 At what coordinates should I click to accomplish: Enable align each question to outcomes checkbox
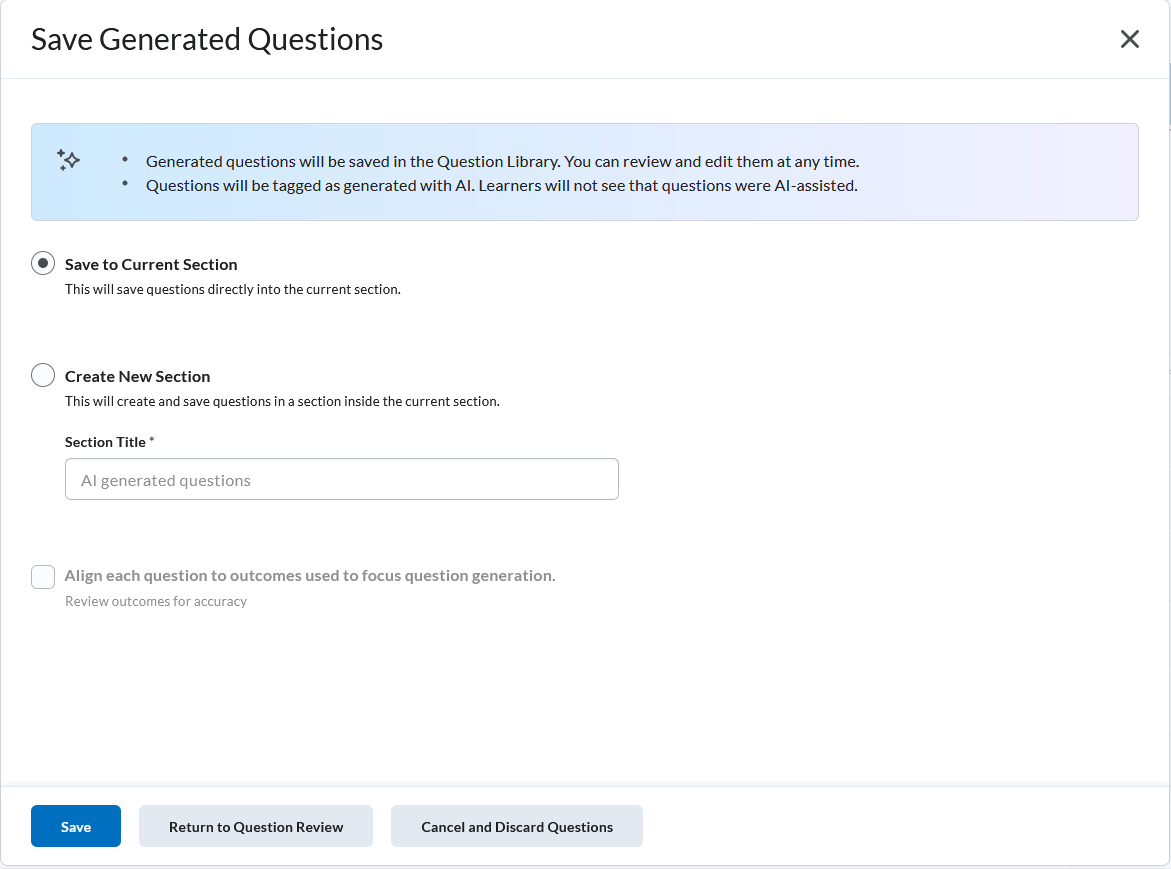tap(43, 576)
